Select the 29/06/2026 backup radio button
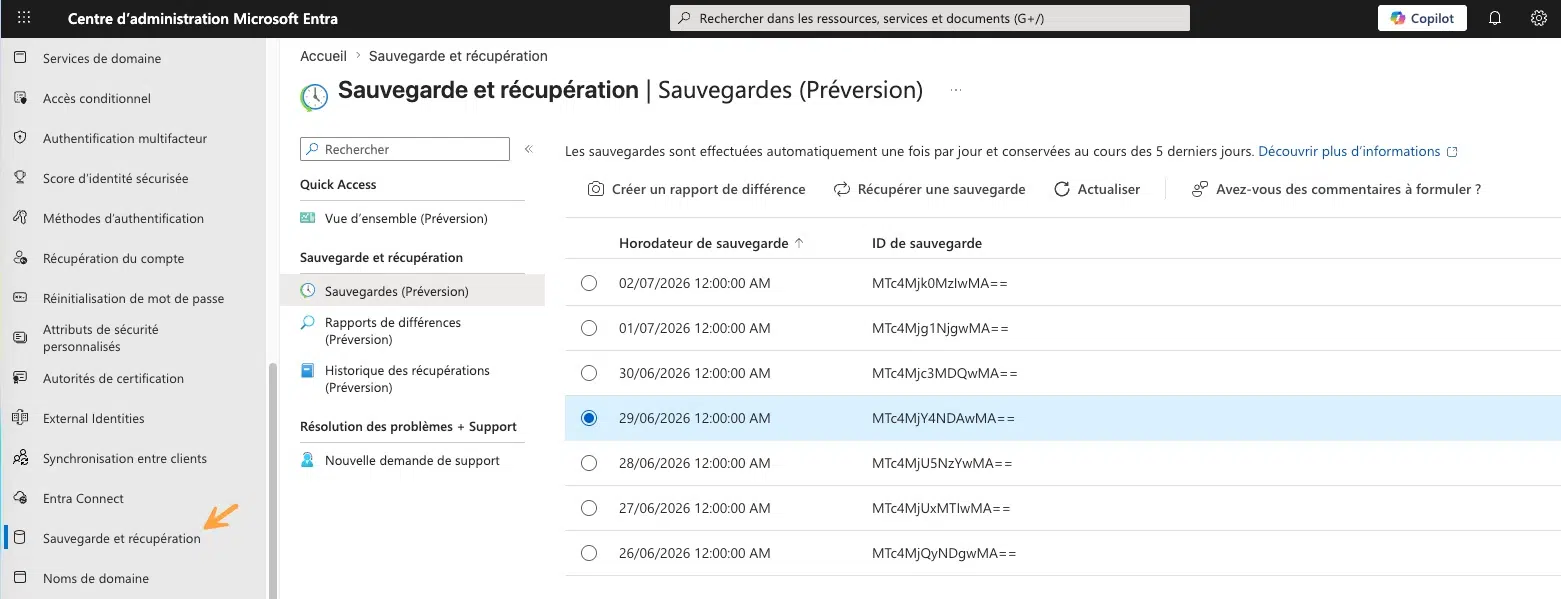The image size is (1561, 599). (589, 418)
